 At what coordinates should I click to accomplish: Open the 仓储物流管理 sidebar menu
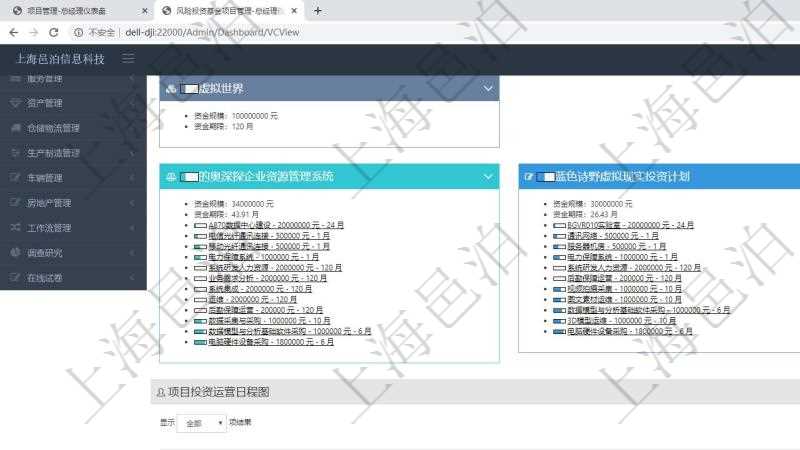(x=73, y=128)
